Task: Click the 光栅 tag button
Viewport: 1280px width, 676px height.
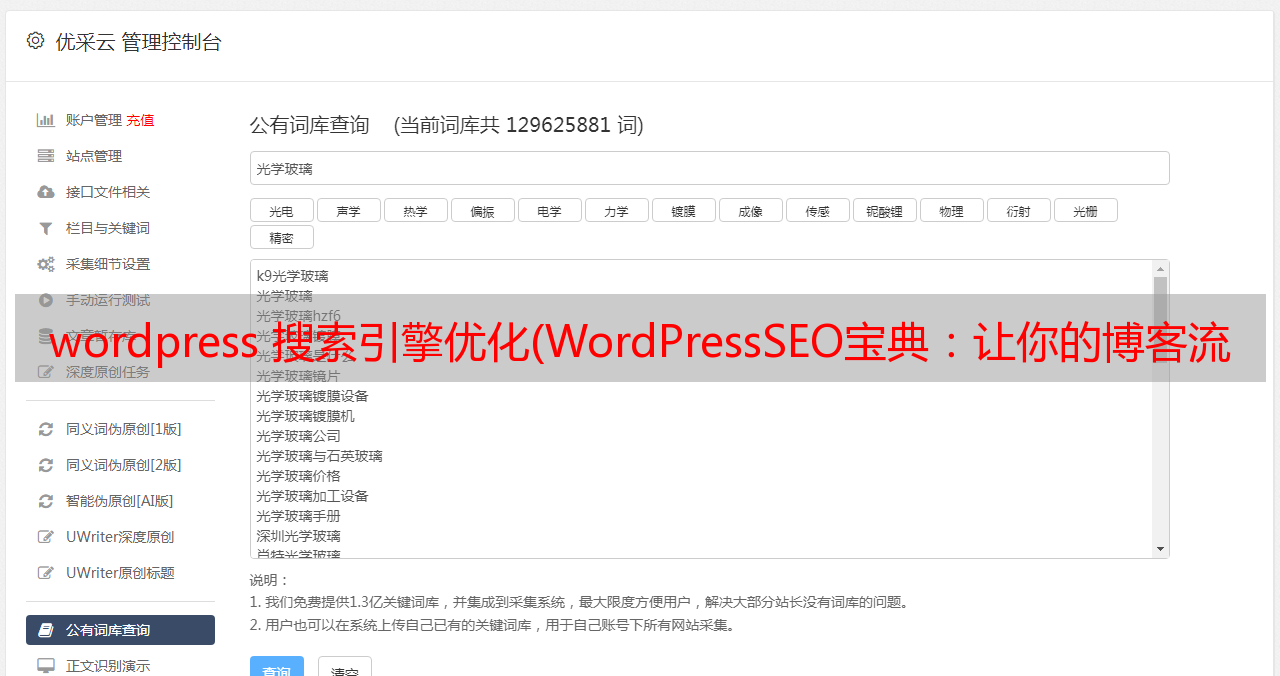Action: coord(1086,210)
